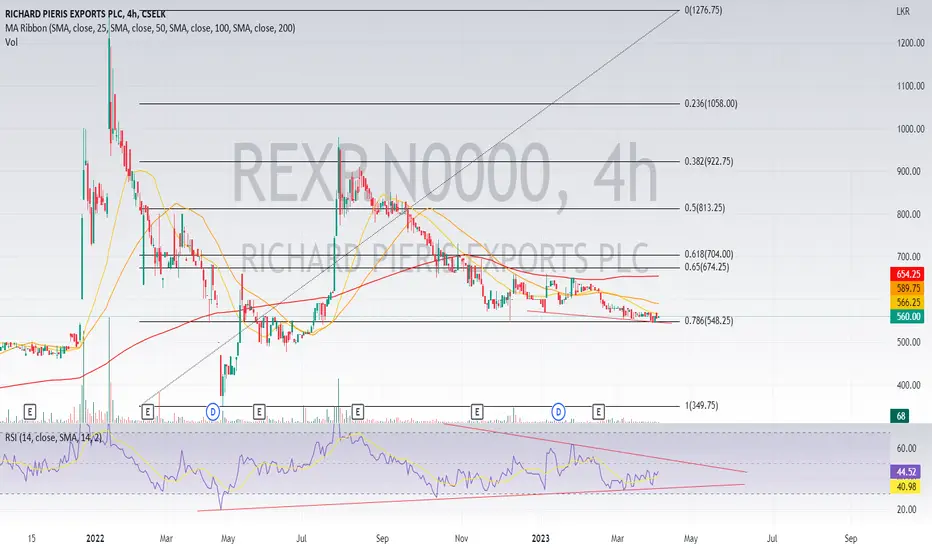This screenshot has width=932, height=550.
Task: Click the yellow RSI average tag 40.98
Action: (906, 486)
